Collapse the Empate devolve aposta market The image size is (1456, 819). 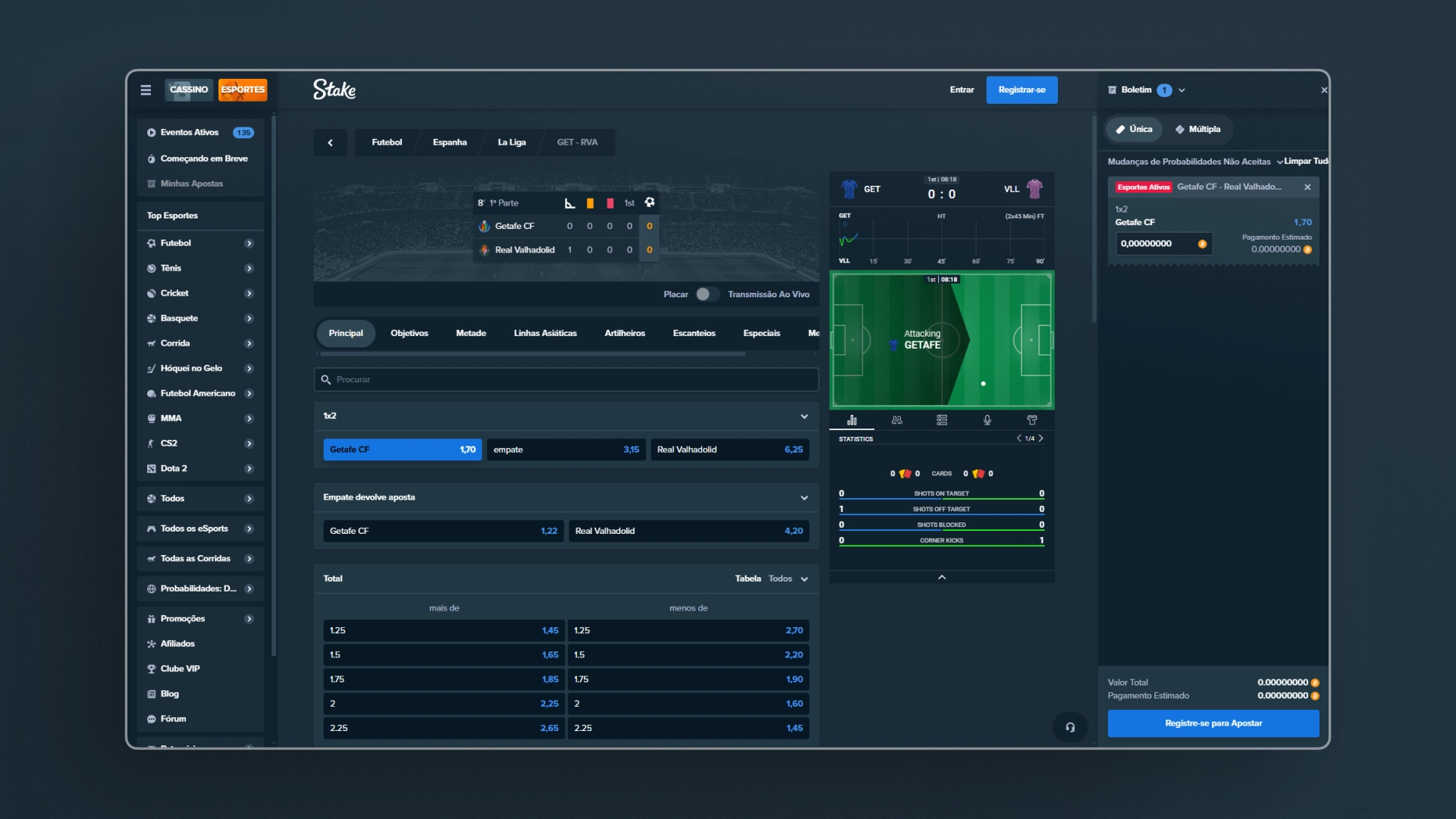805,498
